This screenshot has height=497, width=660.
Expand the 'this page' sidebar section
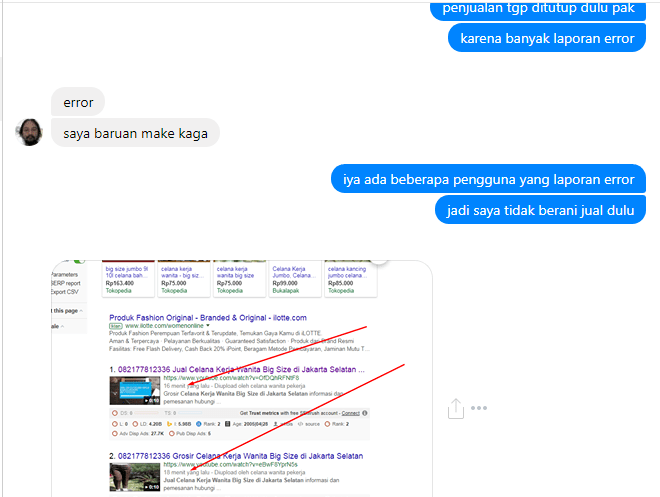pos(67,311)
